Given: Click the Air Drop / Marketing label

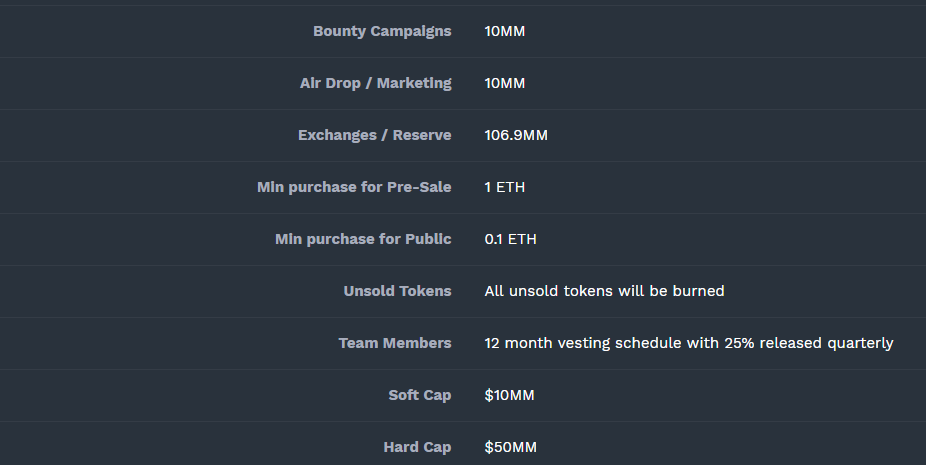Looking at the screenshot, I should tap(375, 83).
